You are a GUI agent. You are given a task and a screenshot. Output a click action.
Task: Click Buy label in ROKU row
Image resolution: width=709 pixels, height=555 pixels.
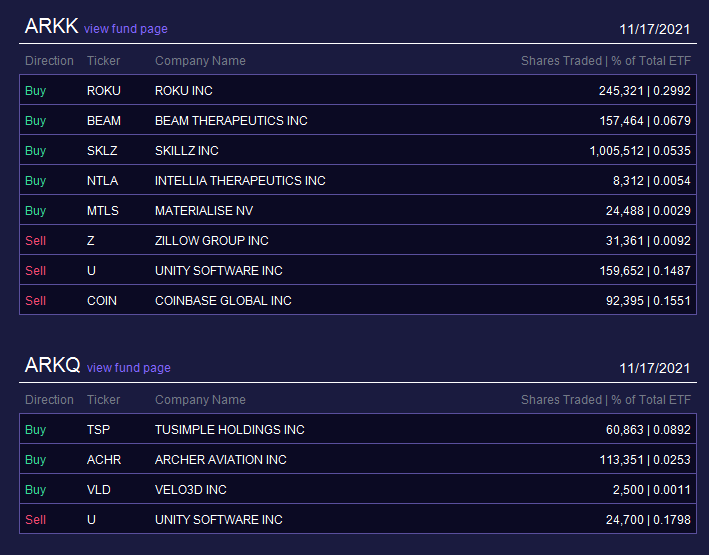(x=36, y=91)
